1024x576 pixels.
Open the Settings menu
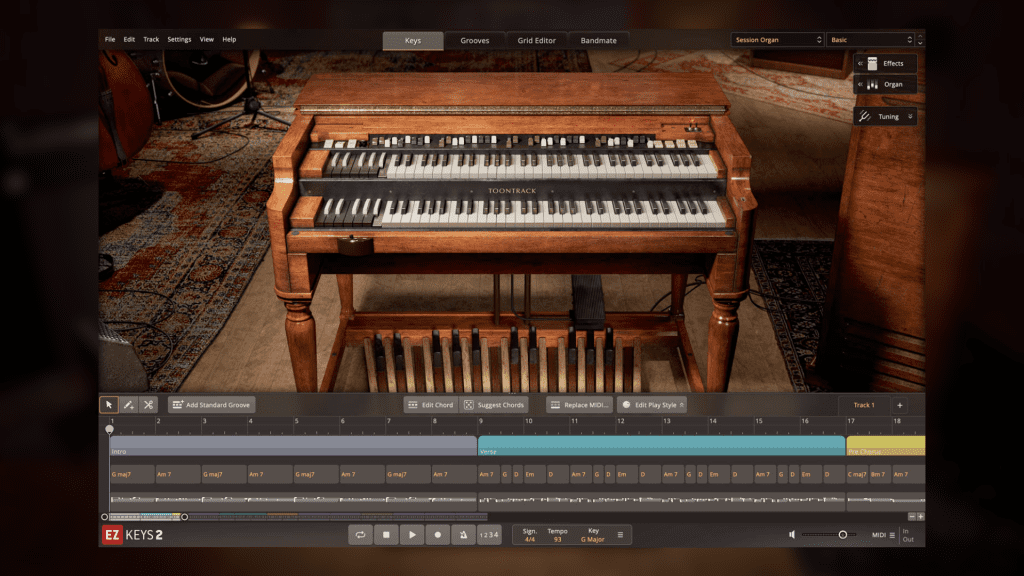[x=179, y=40]
